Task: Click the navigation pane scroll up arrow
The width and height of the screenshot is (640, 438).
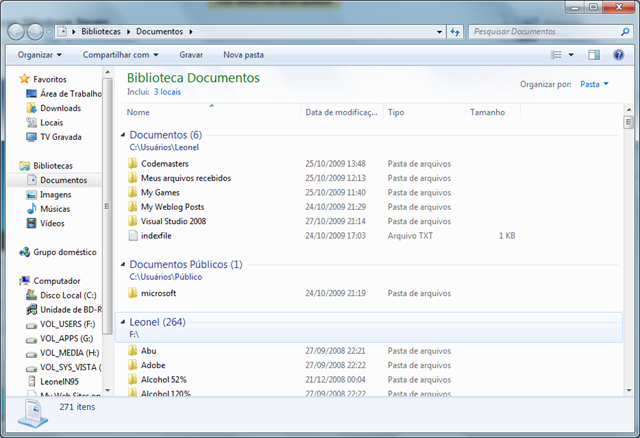Action: [107, 72]
